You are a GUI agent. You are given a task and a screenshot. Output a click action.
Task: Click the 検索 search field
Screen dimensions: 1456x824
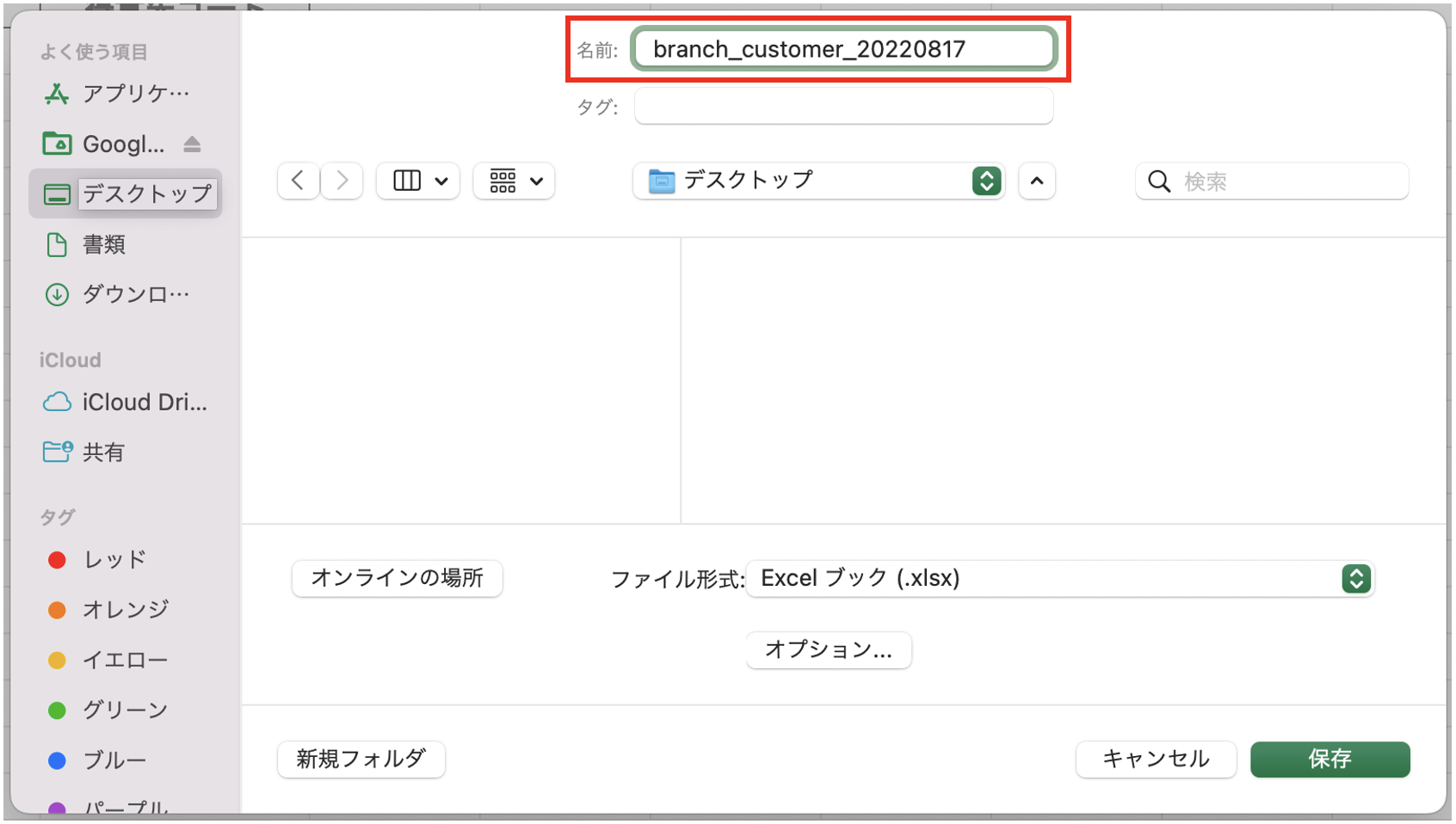[x=1272, y=181]
